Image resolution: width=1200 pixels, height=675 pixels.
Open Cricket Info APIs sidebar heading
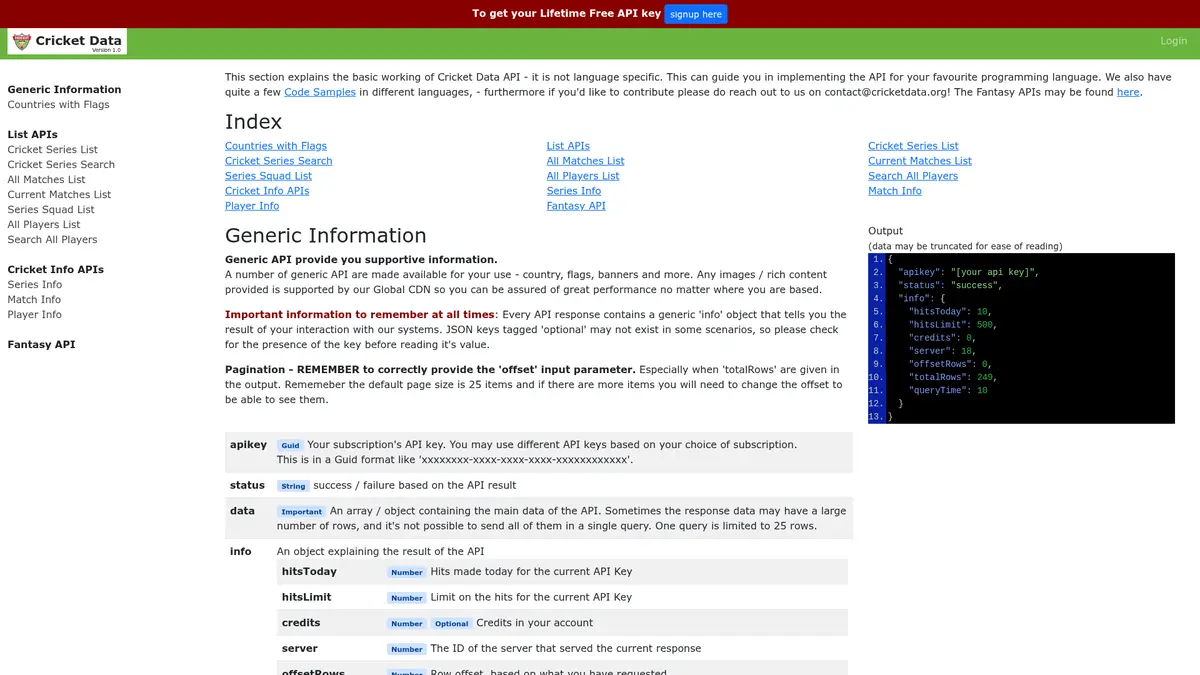tap(55, 270)
